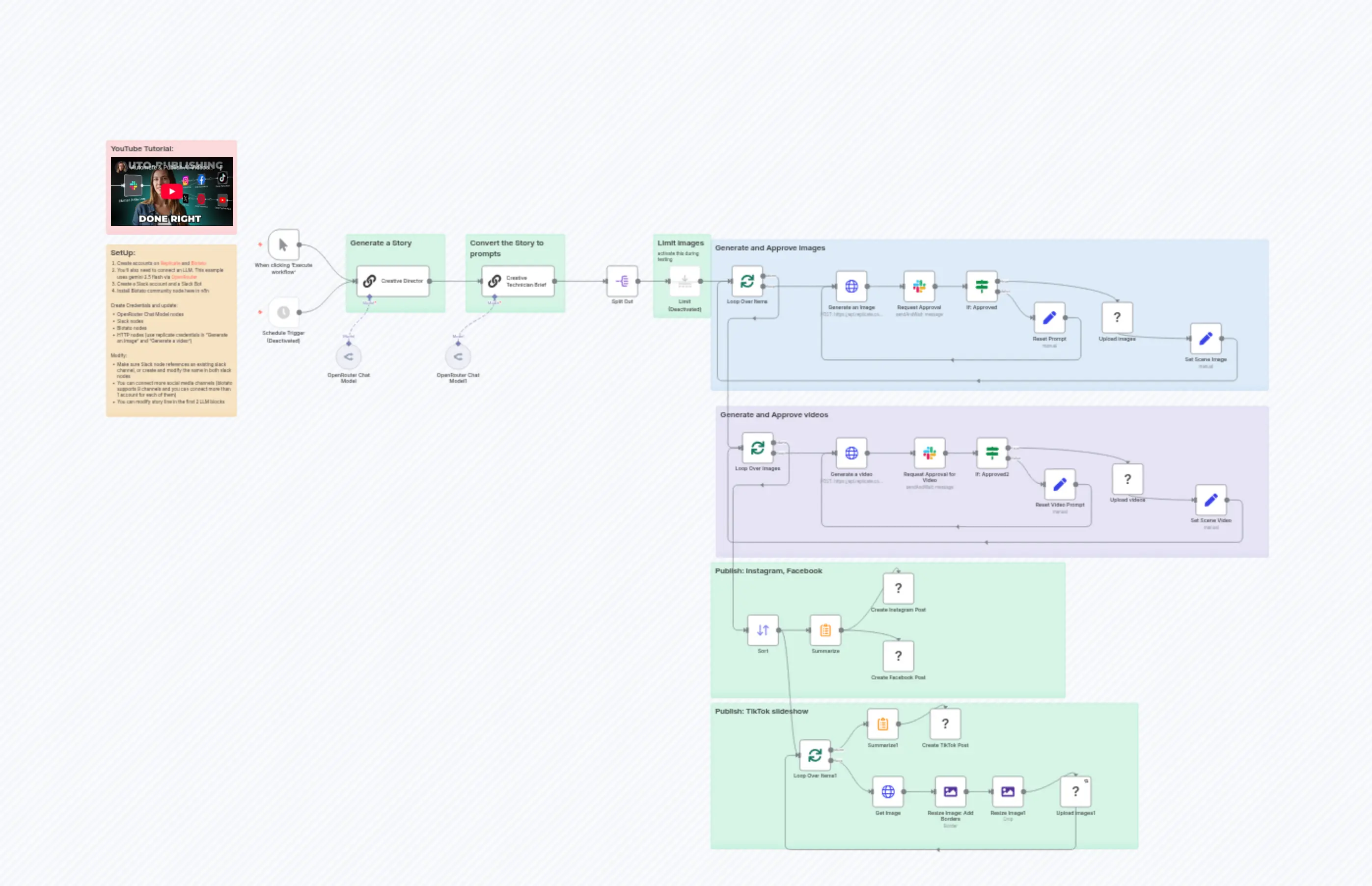The width and height of the screenshot is (1372, 886).
Task: Click the Split Out node
Action: point(623,281)
